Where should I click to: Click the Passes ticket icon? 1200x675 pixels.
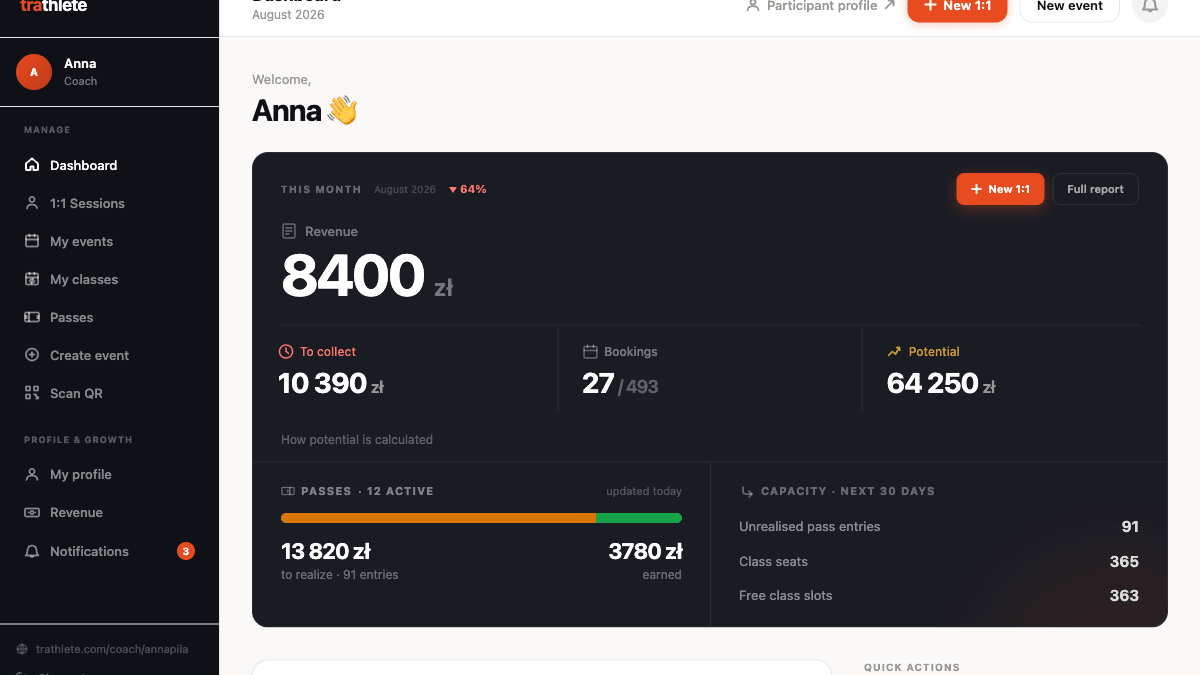(32, 317)
